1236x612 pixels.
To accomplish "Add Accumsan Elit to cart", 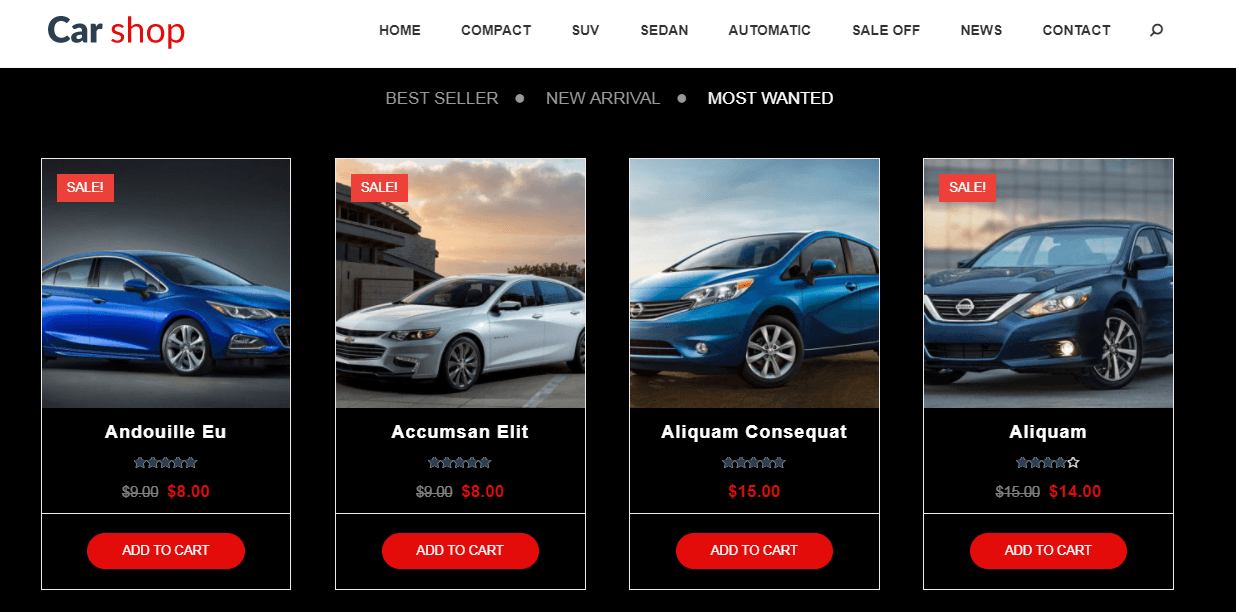I will pos(460,550).
